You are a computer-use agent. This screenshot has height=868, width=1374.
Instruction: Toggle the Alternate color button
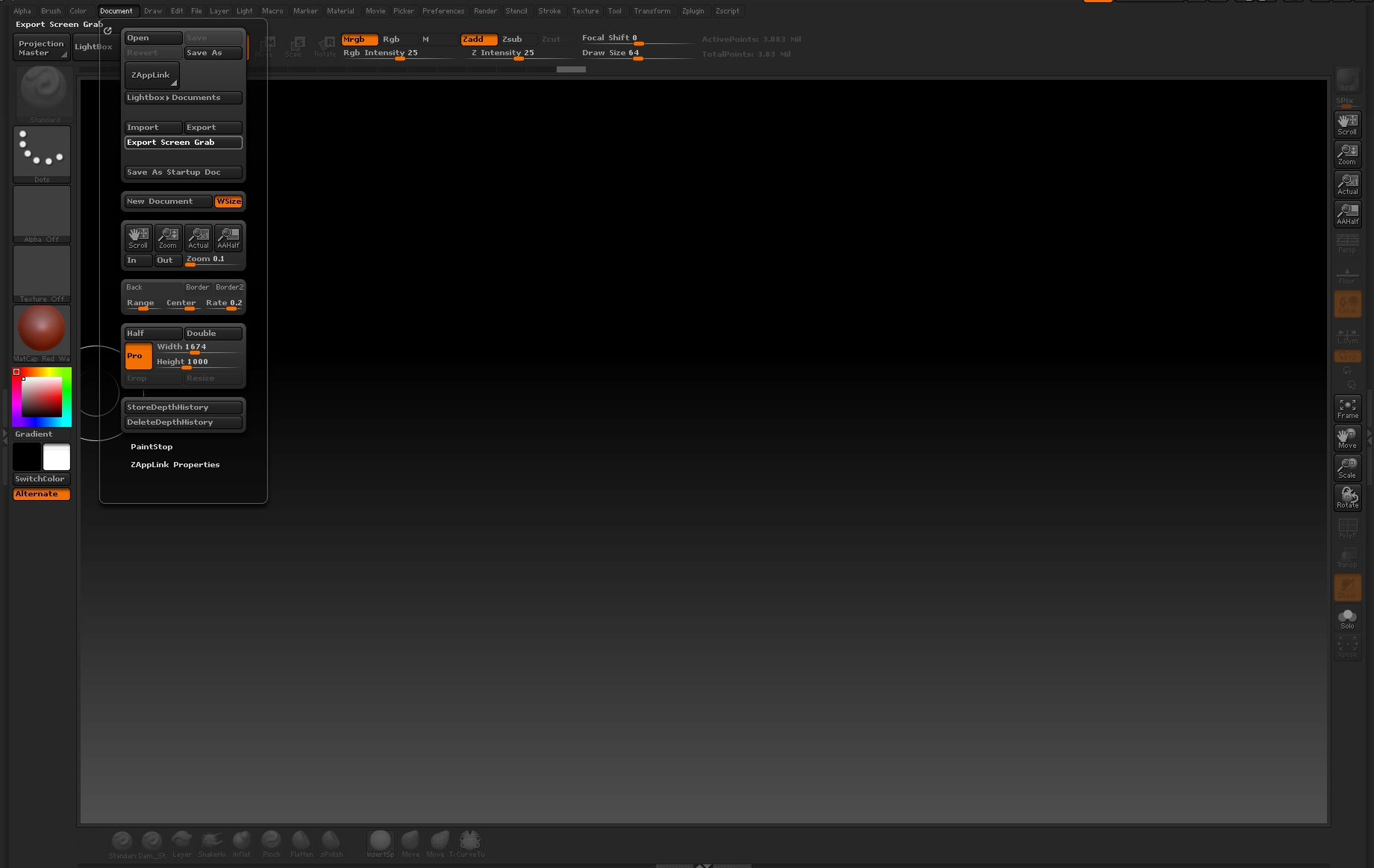point(42,494)
